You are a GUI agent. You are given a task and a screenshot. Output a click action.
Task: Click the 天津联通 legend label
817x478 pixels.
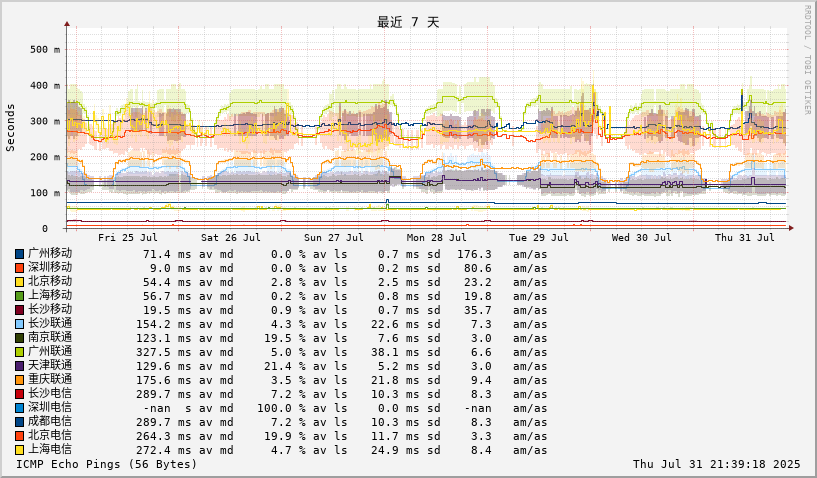tap(50, 365)
